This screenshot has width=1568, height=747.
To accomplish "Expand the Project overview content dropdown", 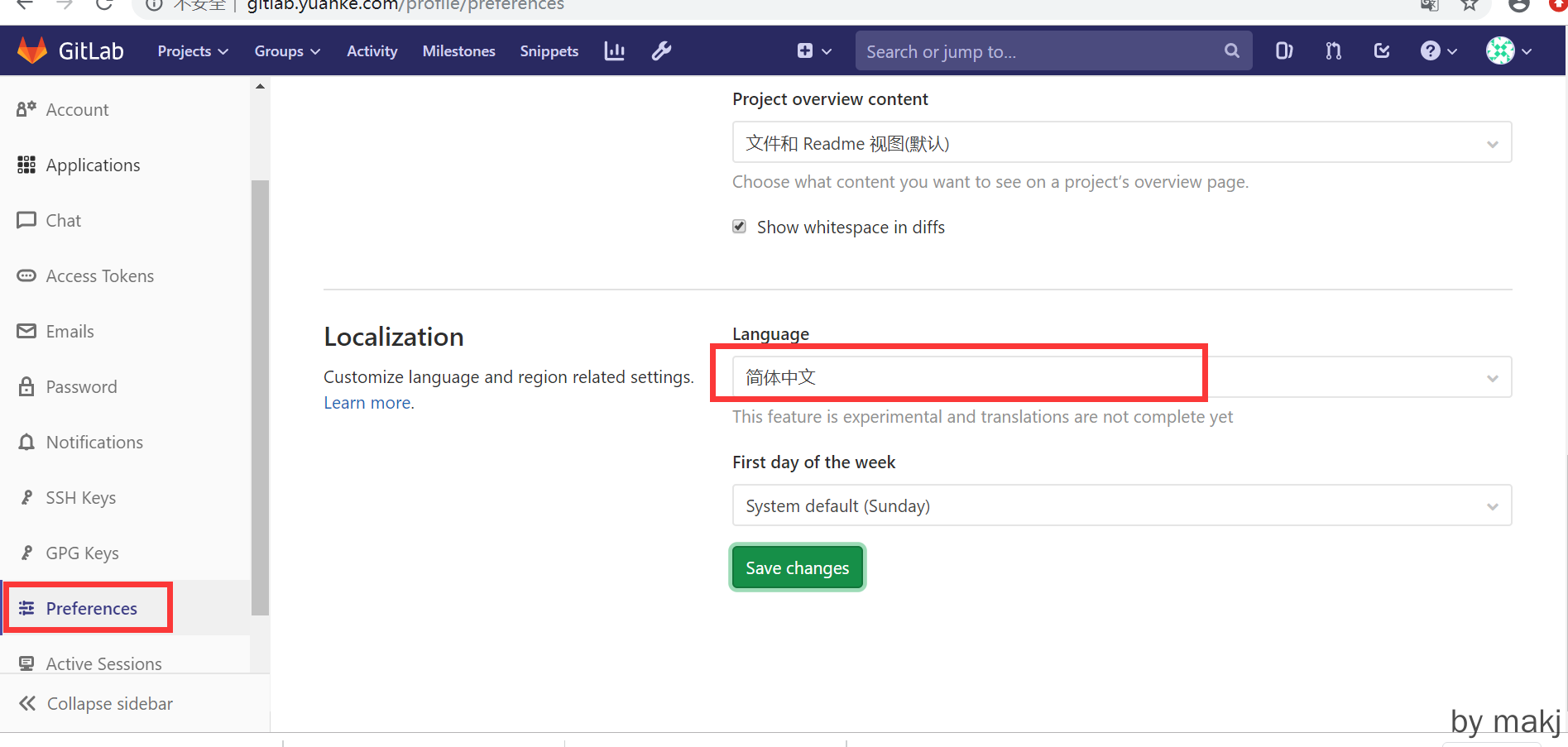I will [x=1121, y=143].
